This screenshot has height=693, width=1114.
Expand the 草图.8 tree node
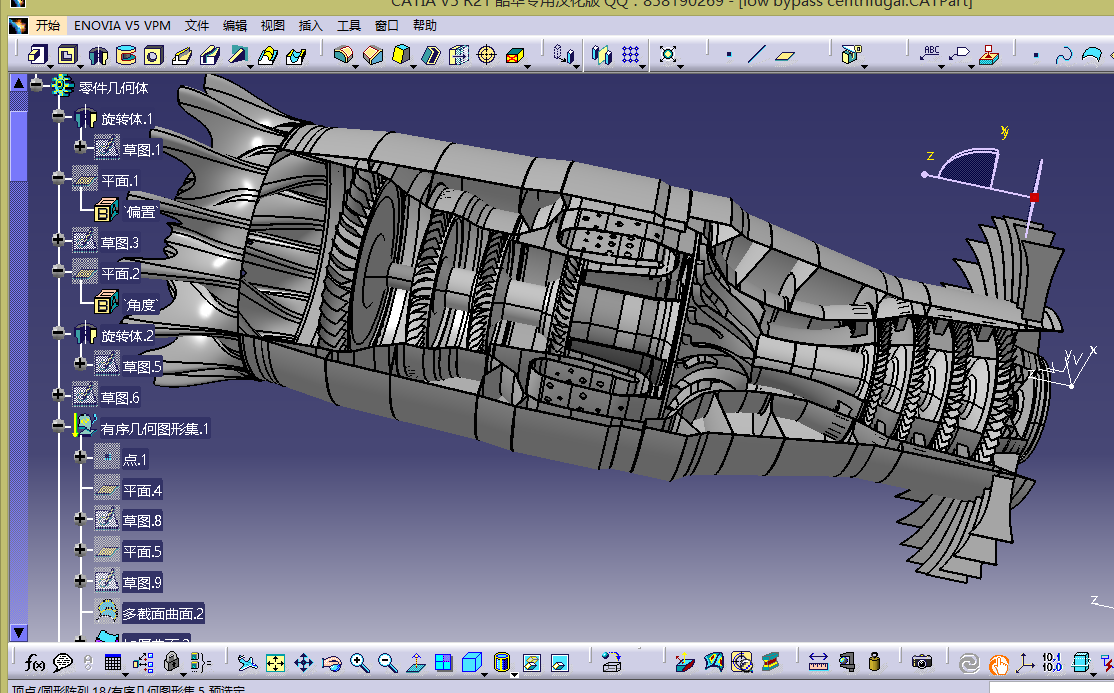pyautogui.click(x=81, y=519)
